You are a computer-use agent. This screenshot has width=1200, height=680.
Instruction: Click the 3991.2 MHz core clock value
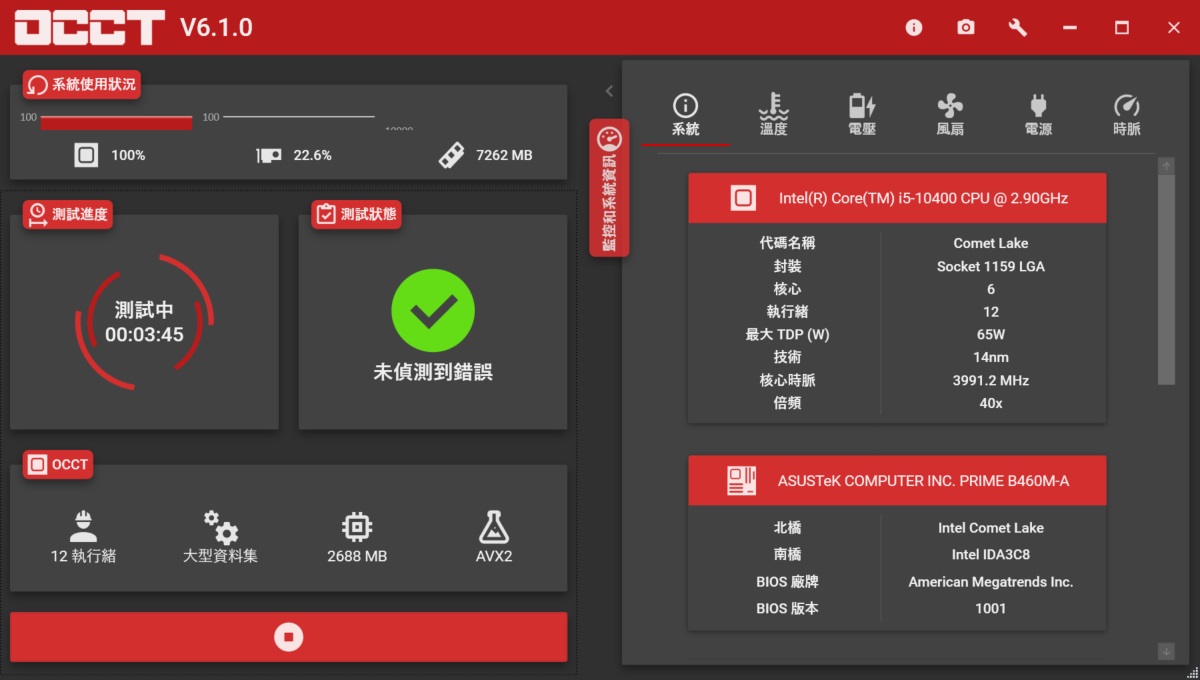click(x=991, y=380)
